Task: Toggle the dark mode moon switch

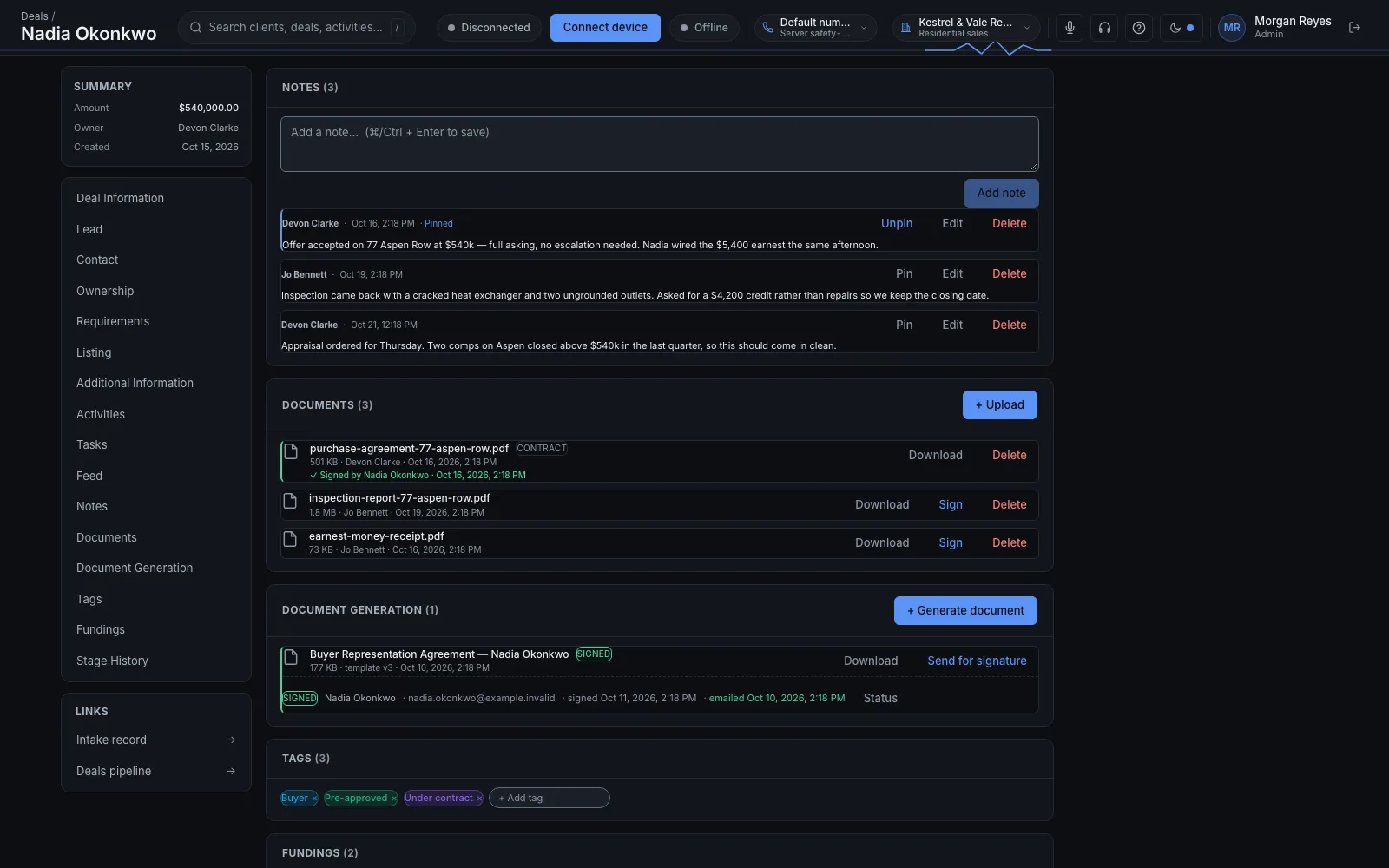Action: tap(1181, 28)
